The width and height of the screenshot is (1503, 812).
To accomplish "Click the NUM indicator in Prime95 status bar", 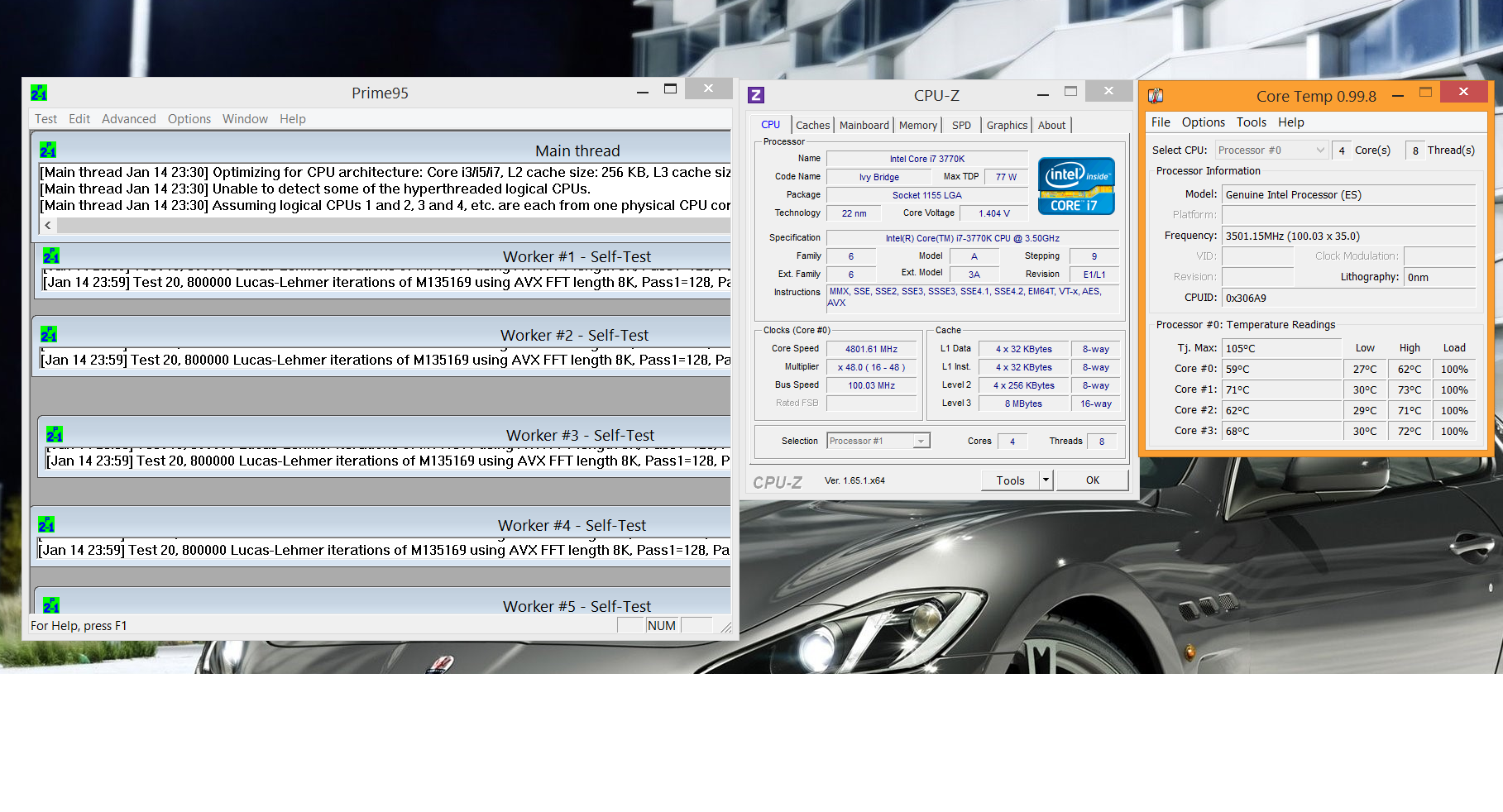I will pyautogui.click(x=662, y=625).
